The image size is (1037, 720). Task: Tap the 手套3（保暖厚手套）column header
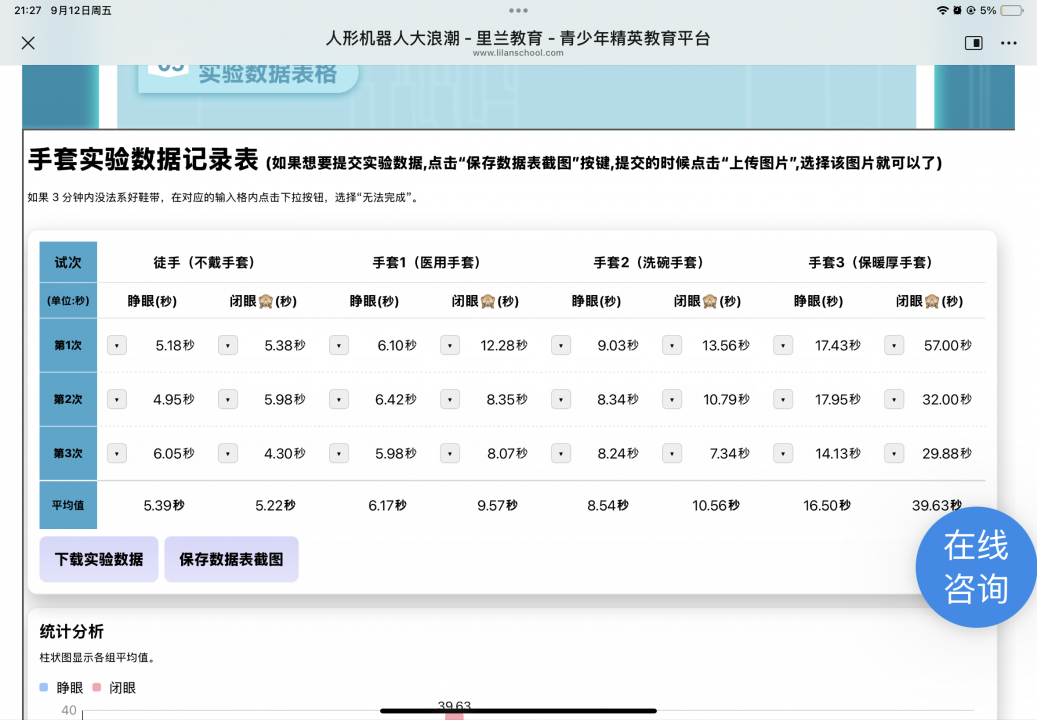coord(870,262)
